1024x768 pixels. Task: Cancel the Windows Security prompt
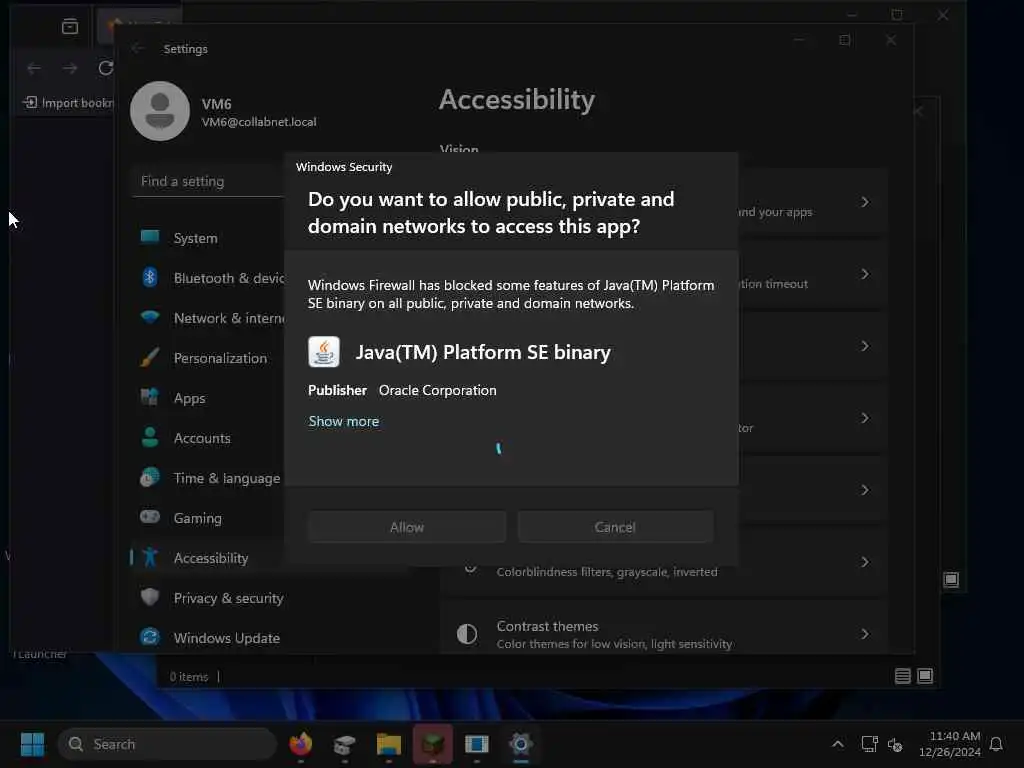(x=615, y=526)
